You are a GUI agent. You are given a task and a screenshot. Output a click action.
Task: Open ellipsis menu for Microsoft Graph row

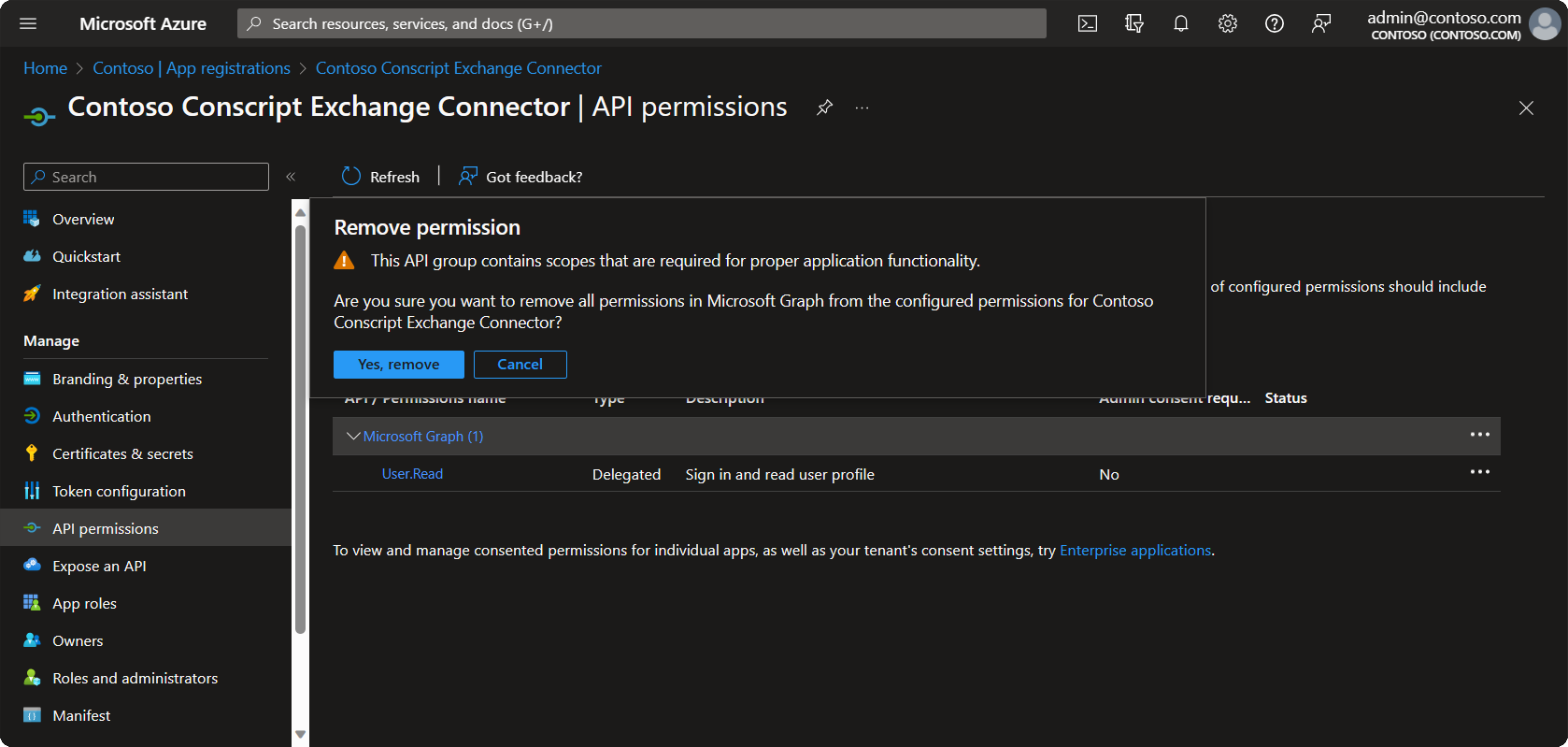coord(1480,435)
